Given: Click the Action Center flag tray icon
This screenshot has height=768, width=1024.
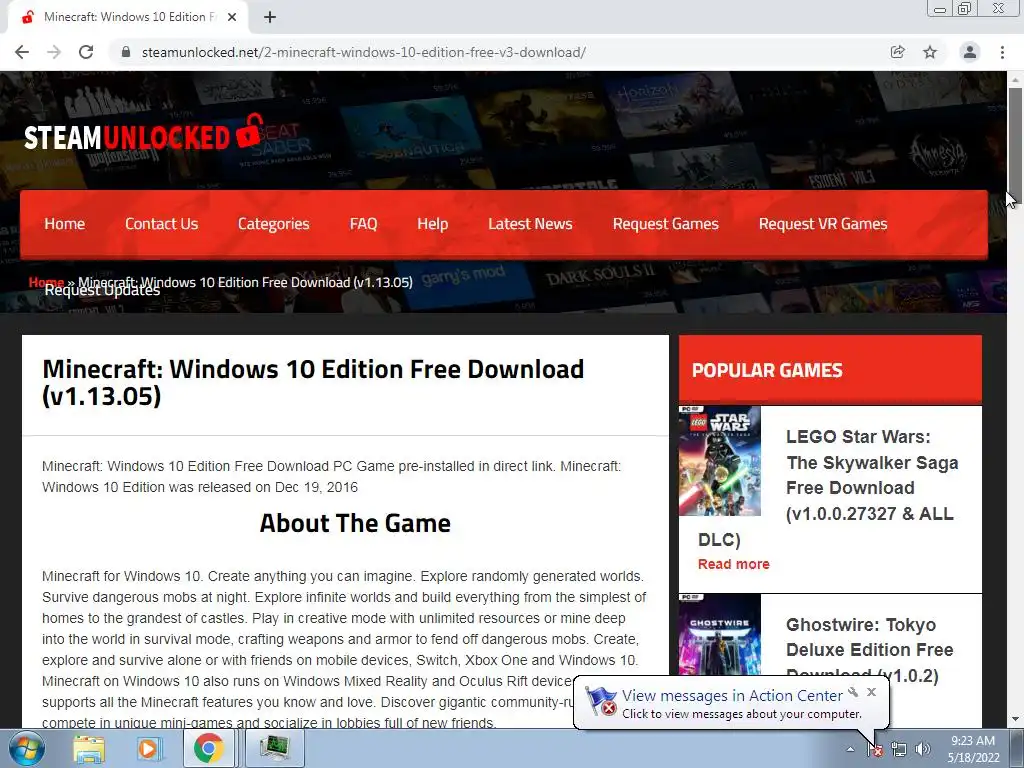Looking at the screenshot, I should [875, 750].
